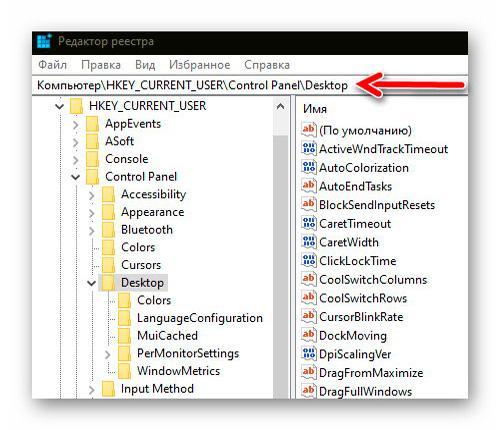Viewport: 500px width, 430px height.
Task: Click the registry path address bar
Action: [x=250, y=85]
